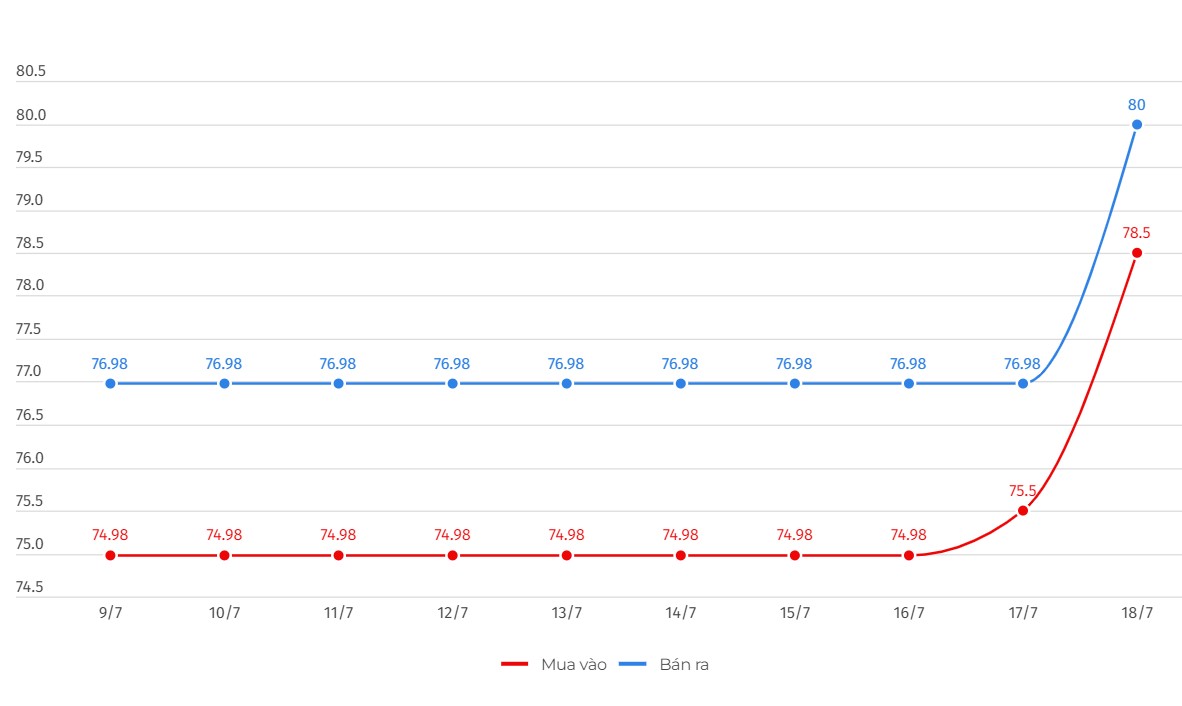Toggle the Bán ra series in legend
Viewport: 1182px width, 706px height.
[x=683, y=664]
